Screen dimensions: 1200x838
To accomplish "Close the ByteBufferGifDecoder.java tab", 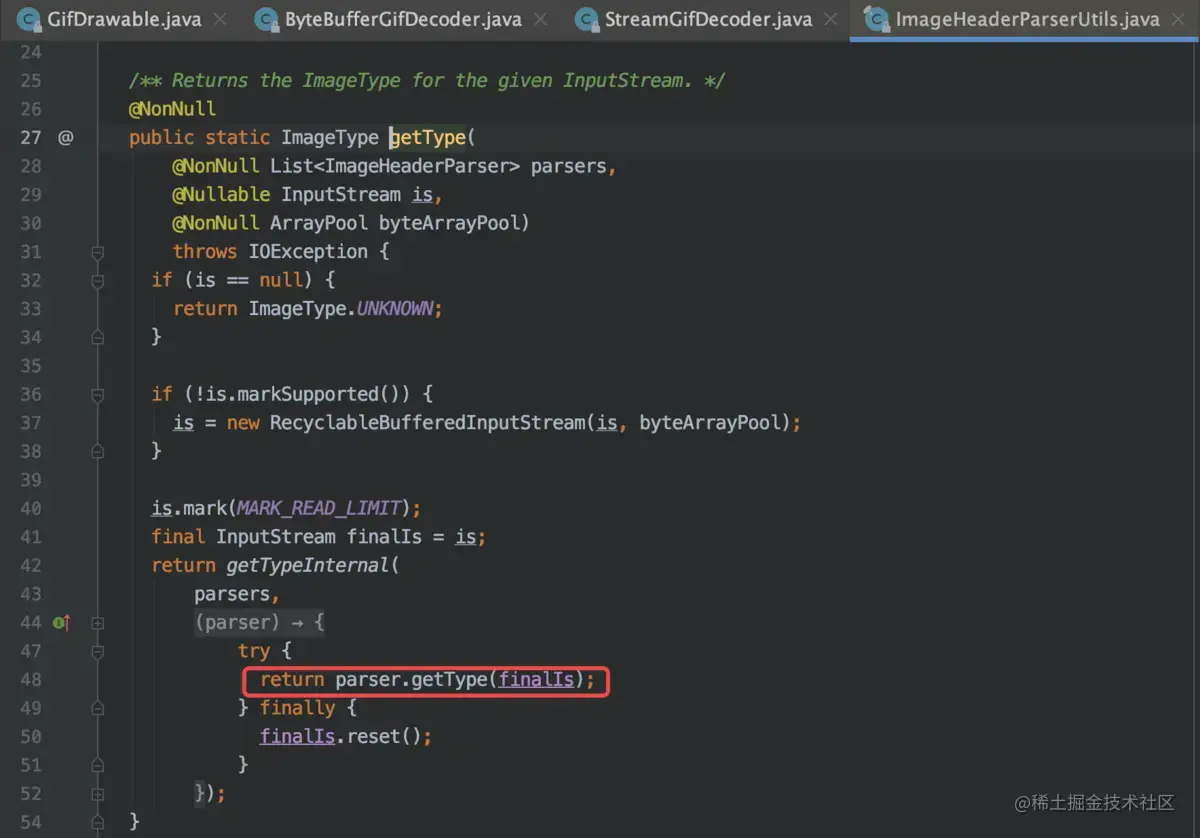I will (540, 19).
